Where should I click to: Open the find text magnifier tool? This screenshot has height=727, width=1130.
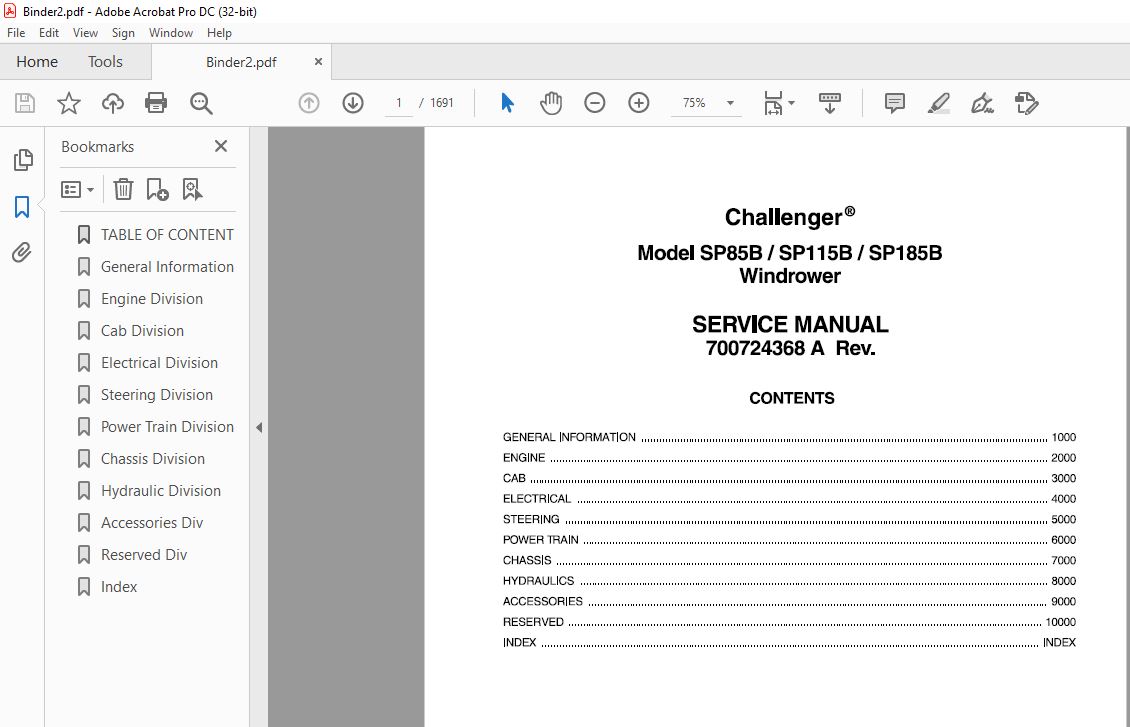201,103
